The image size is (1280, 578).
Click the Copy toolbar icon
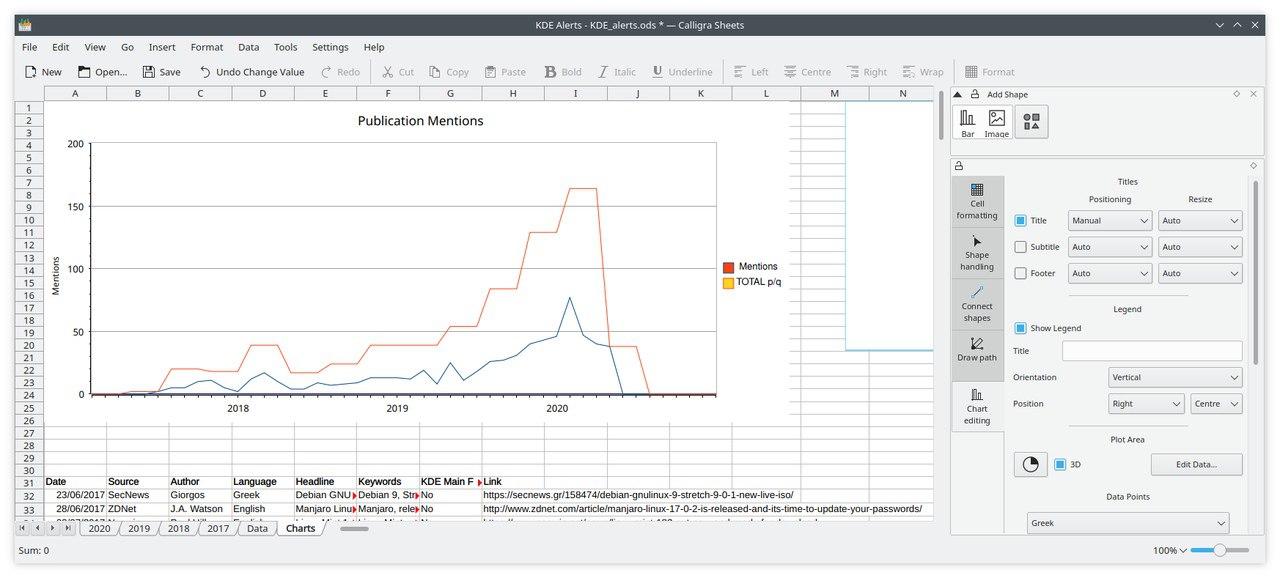click(434, 72)
